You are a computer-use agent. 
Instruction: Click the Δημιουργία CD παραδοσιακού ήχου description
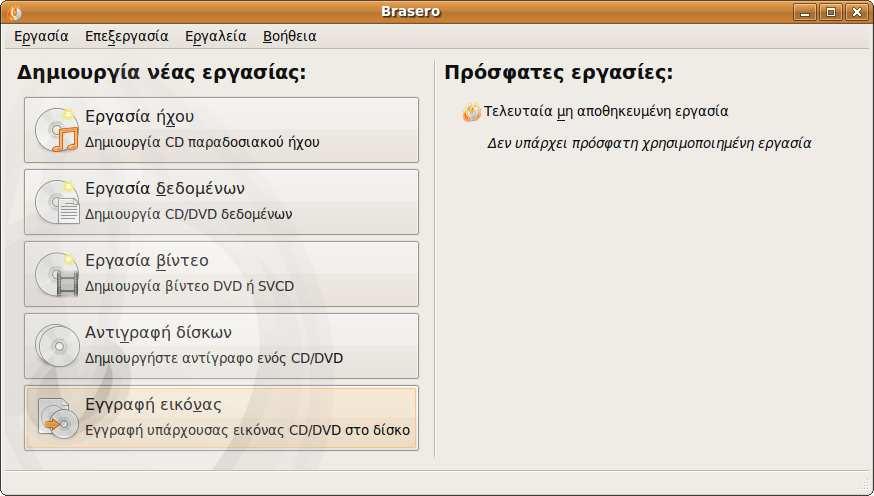(202, 142)
